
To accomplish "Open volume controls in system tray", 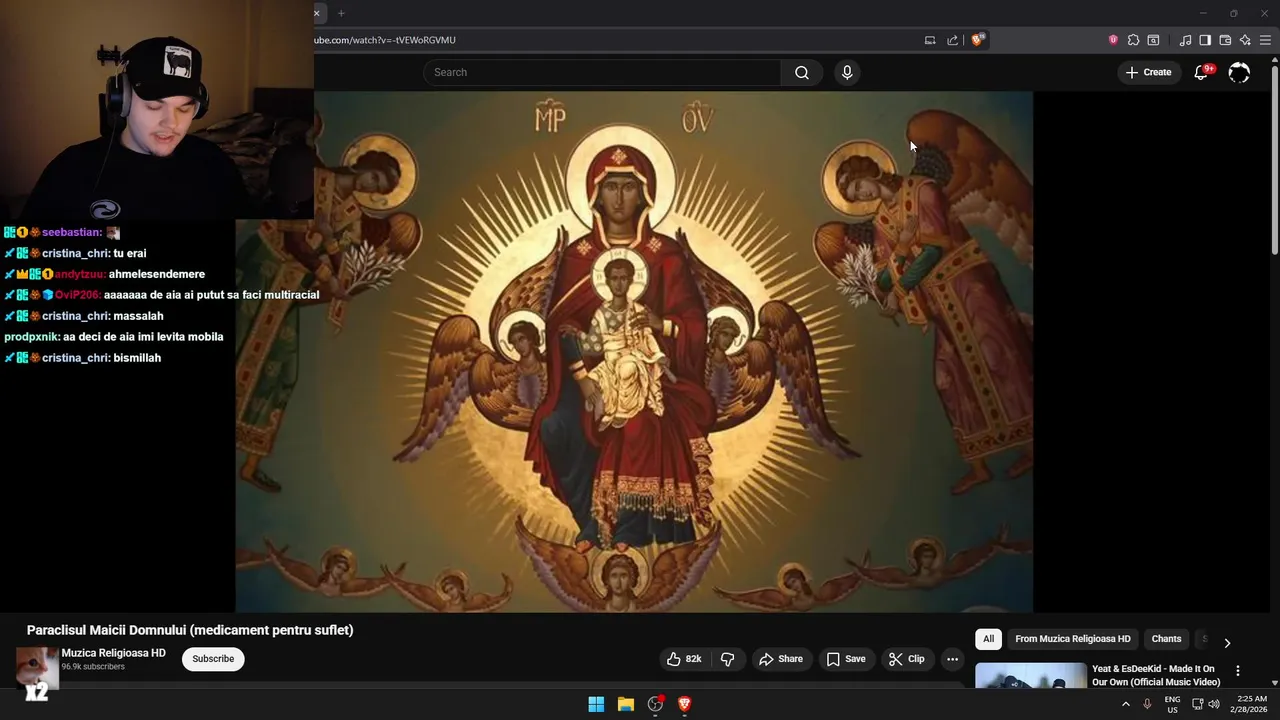I will coord(1214,704).
